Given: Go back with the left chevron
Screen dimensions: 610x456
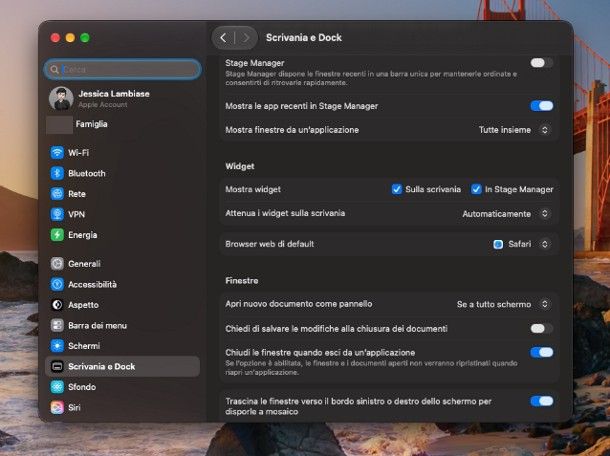Looking at the screenshot, I should (223, 38).
